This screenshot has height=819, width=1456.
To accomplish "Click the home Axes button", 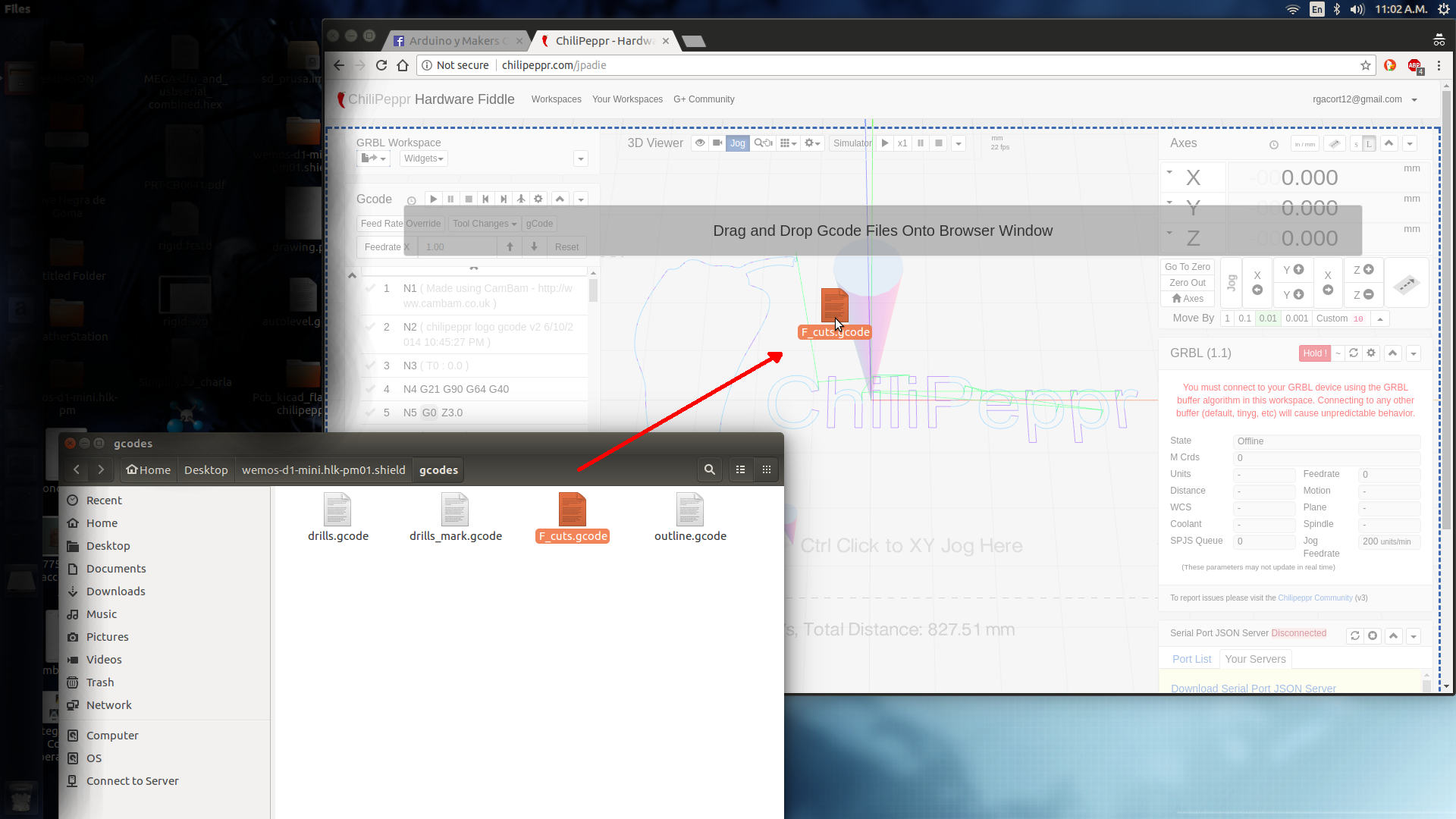I will (1188, 299).
